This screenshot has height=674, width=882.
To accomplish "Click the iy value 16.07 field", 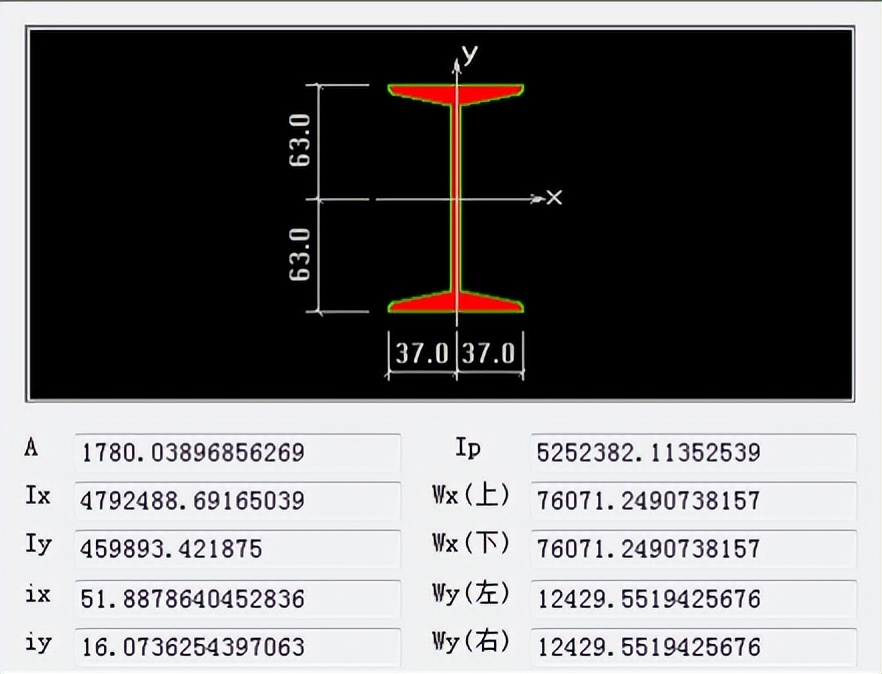I will 237,646.
